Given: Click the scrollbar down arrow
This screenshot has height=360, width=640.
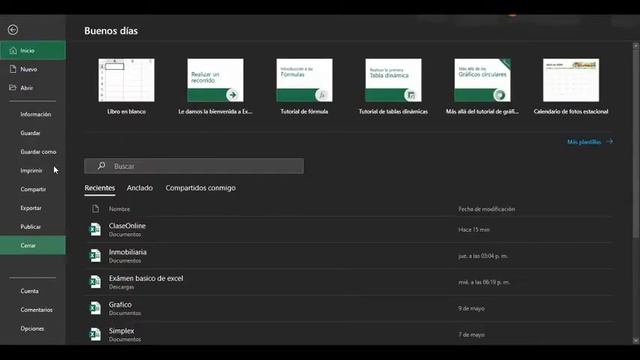Looking at the screenshot, I should click(636, 340).
